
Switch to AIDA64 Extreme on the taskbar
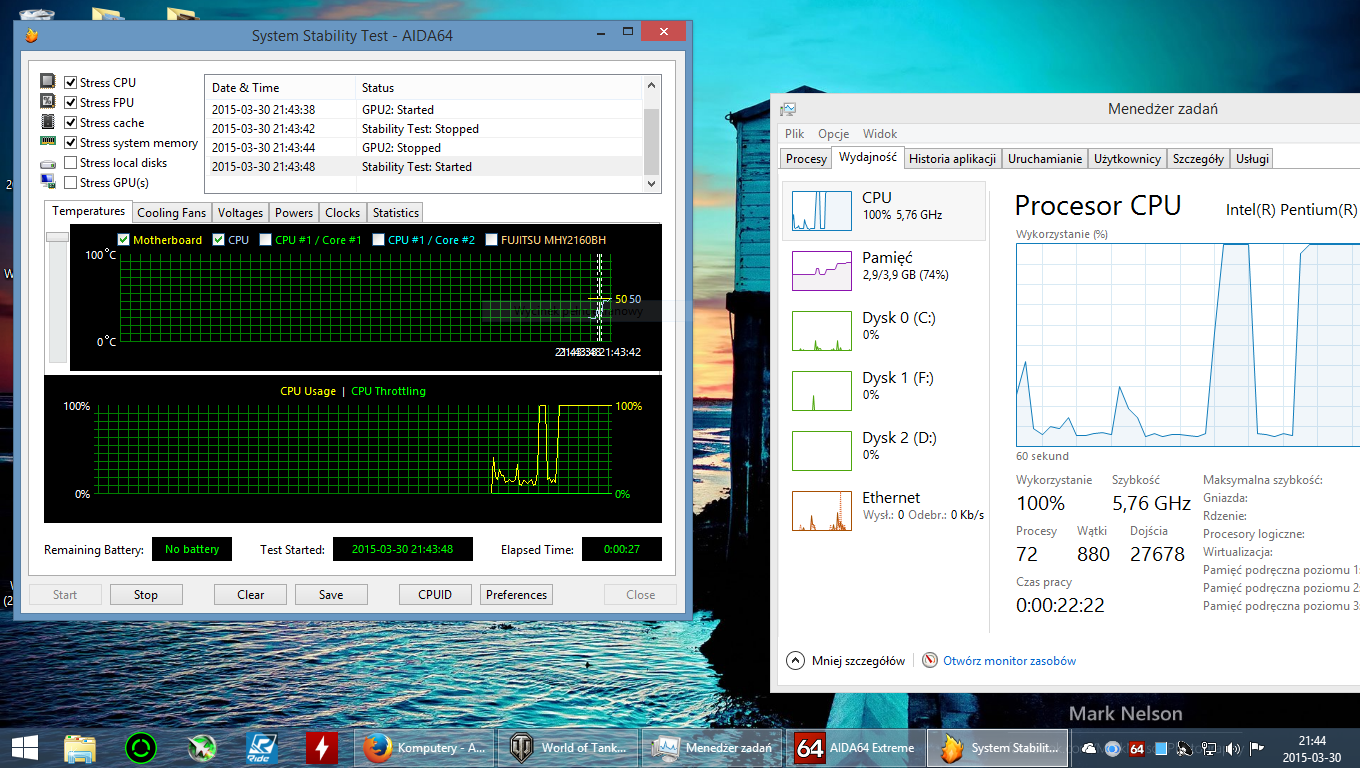856,747
